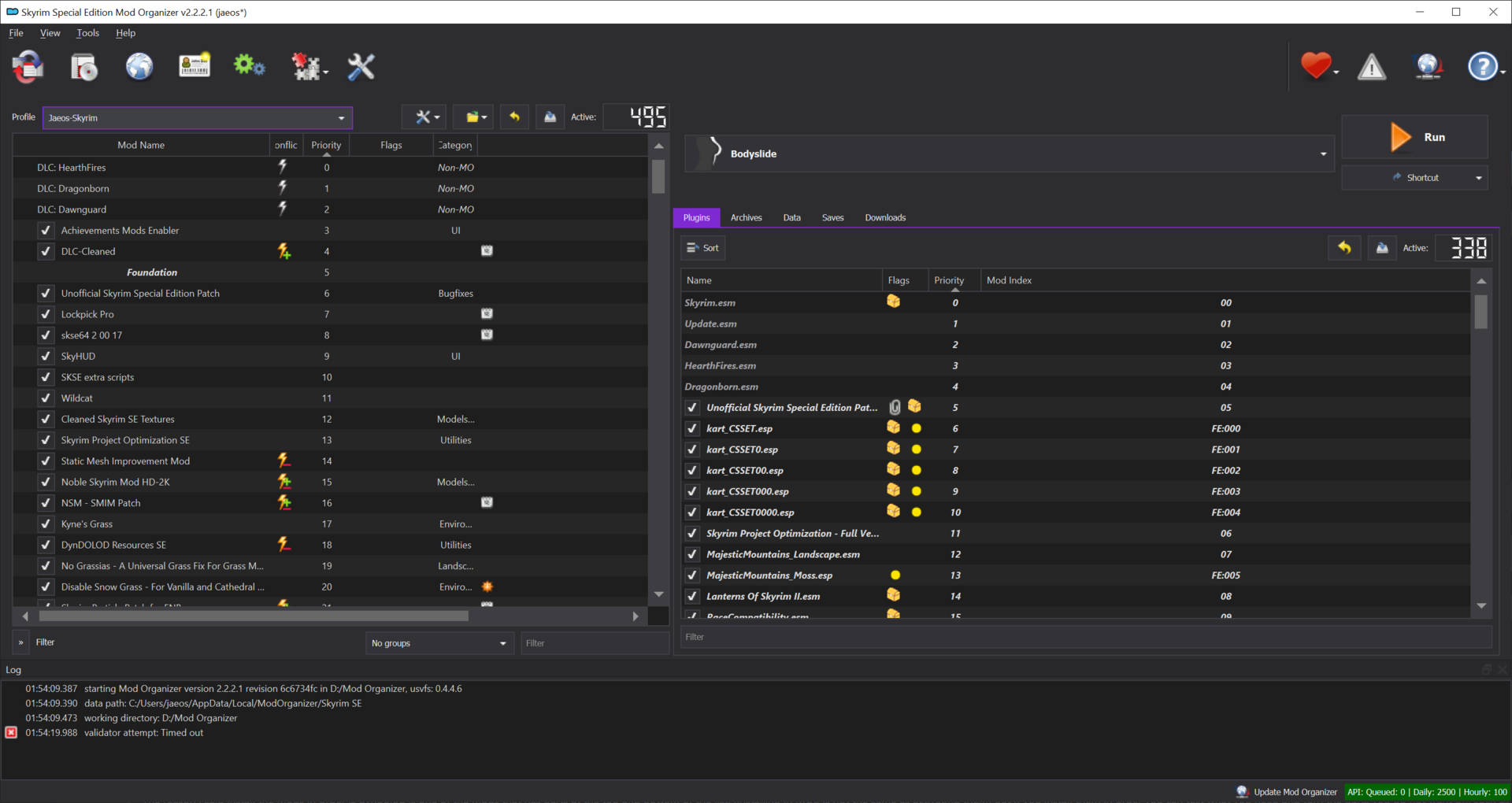Viewport: 1512px width, 803px height.
Task: Disable the kart_CSSET.esp plugin checkbox
Action: [692, 429]
